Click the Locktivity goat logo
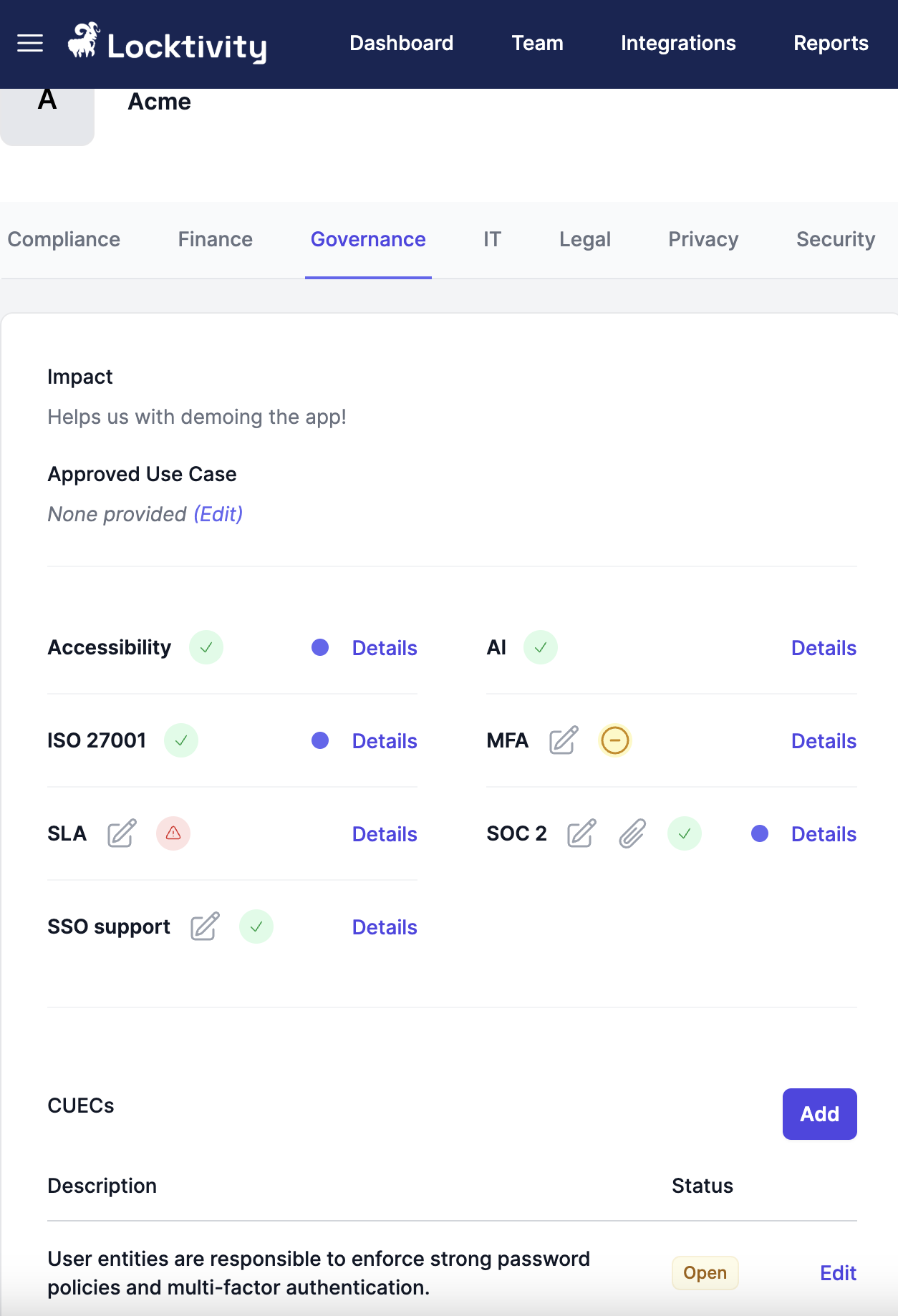The image size is (898, 1316). pyautogui.click(x=84, y=41)
